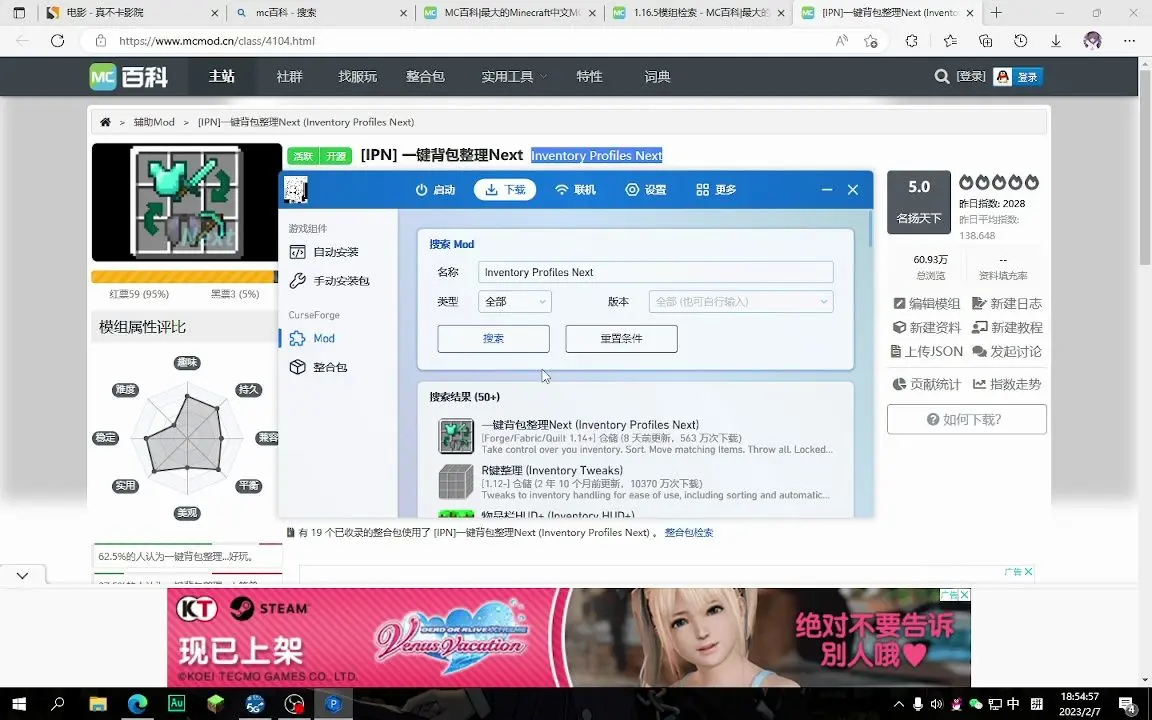This screenshot has height=720, width=1152.
Task: Click 指数走势 link
Action: pyautogui.click(x=1007, y=384)
